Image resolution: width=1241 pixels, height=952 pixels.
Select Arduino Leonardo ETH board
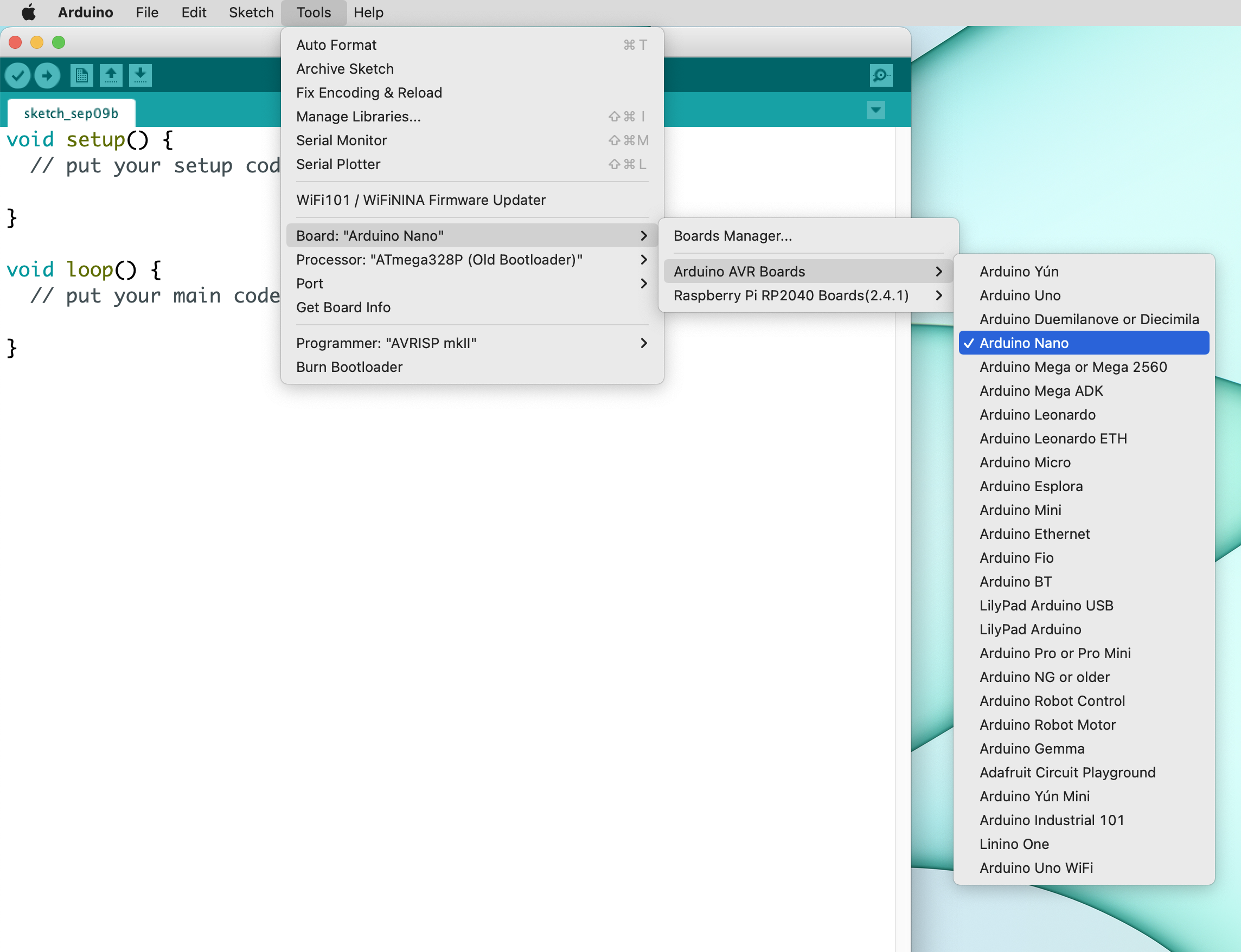click(1084, 438)
